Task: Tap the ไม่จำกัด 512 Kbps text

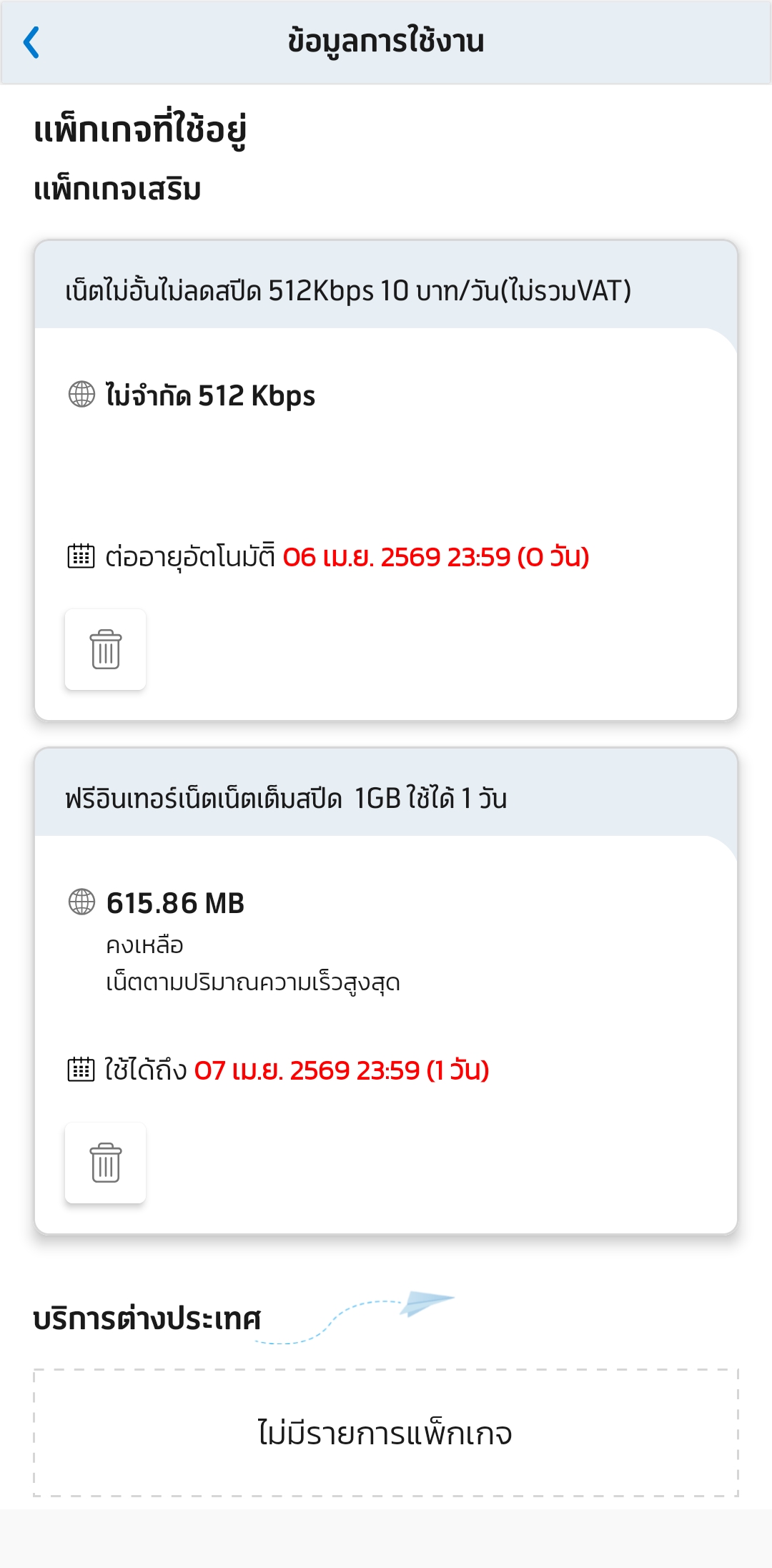Action: 210,395
